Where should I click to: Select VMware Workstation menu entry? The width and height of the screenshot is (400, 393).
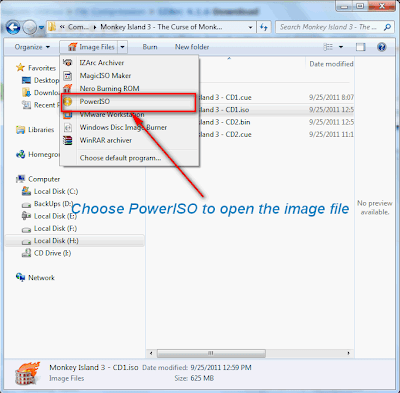(x=130, y=115)
